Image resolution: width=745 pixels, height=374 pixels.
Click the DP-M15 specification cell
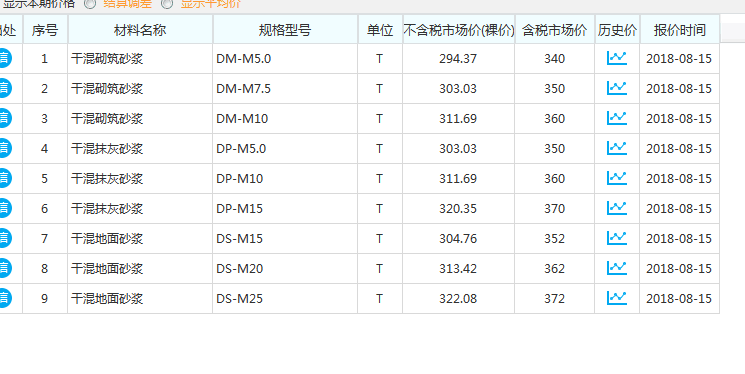(285, 208)
